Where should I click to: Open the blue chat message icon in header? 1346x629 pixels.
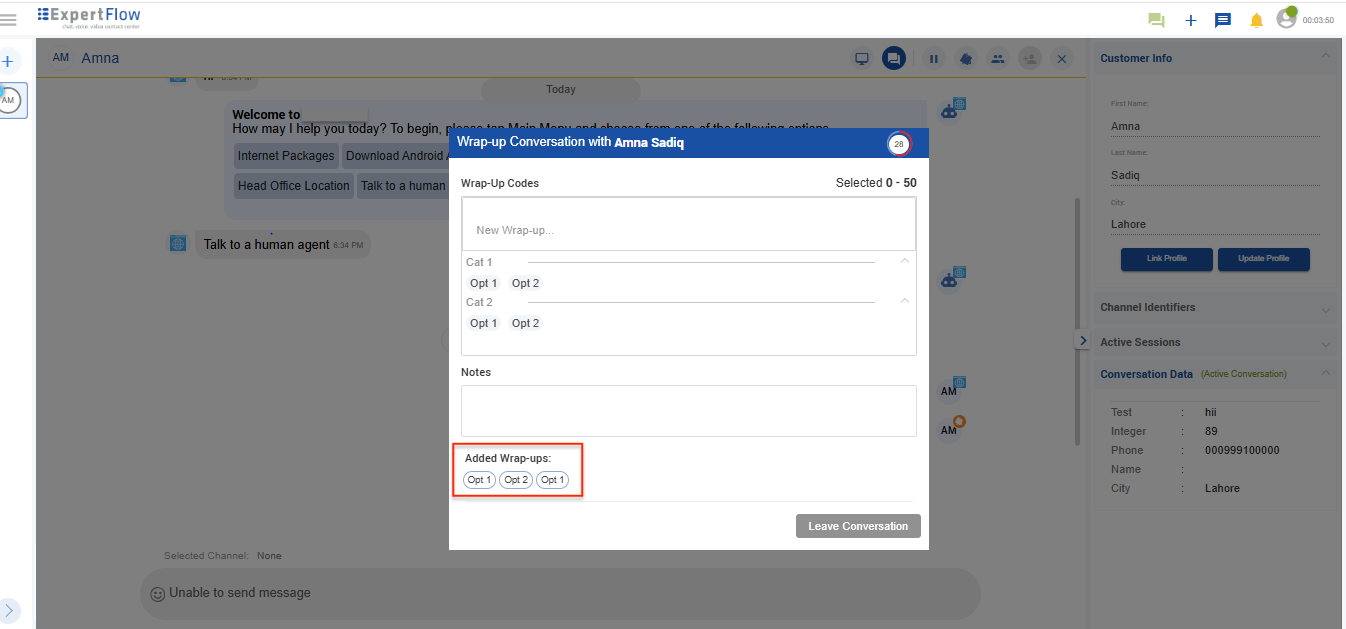click(1222, 20)
